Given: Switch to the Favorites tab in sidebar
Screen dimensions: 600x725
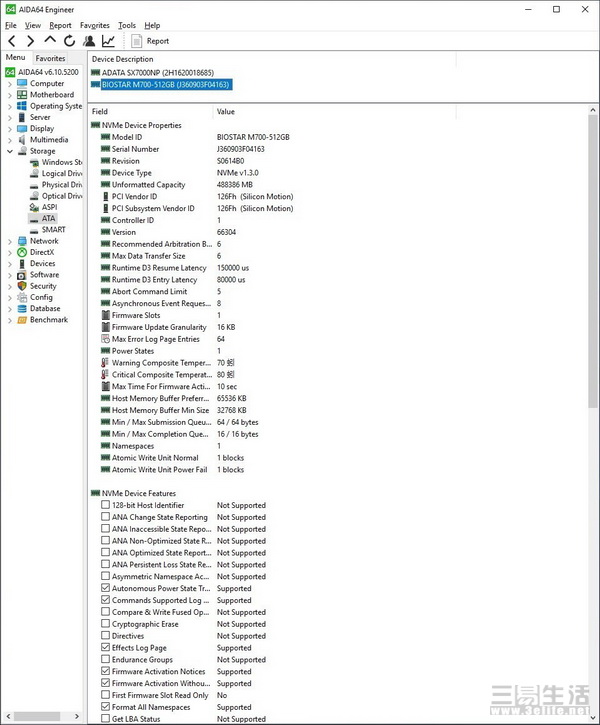Looking at the screenshot, I should click(50, 58).
